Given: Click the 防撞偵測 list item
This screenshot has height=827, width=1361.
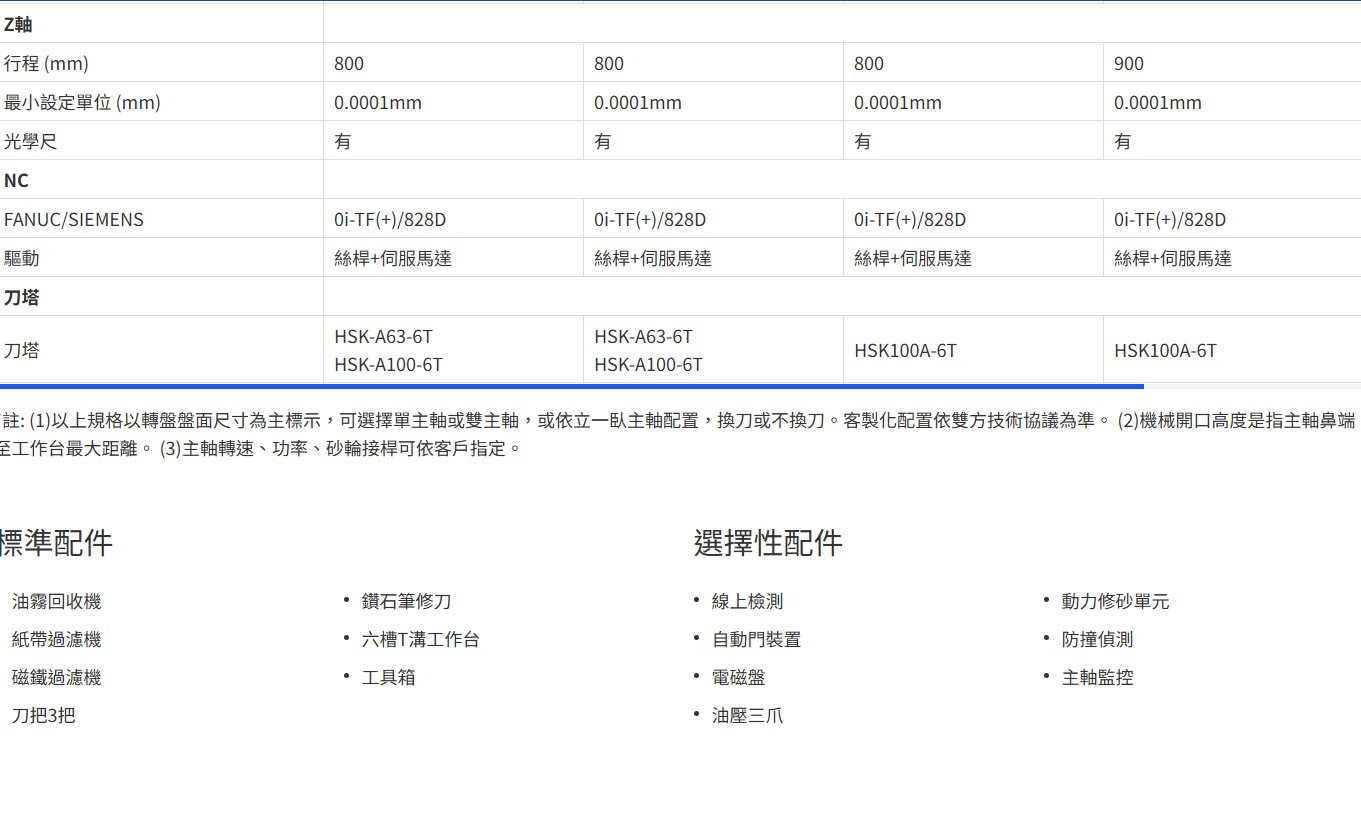Looking at the screenshot, I should pyautogui.click(x=1097, y=640).
